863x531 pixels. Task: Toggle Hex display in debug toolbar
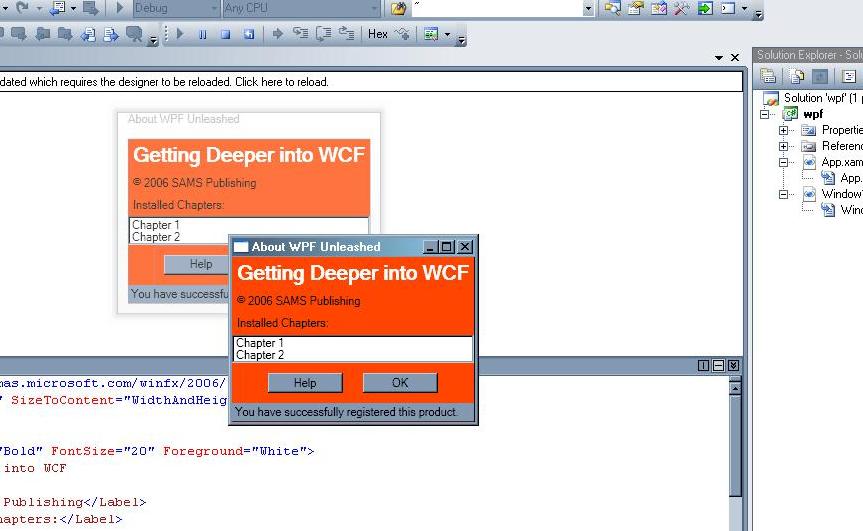pos(378,34)
